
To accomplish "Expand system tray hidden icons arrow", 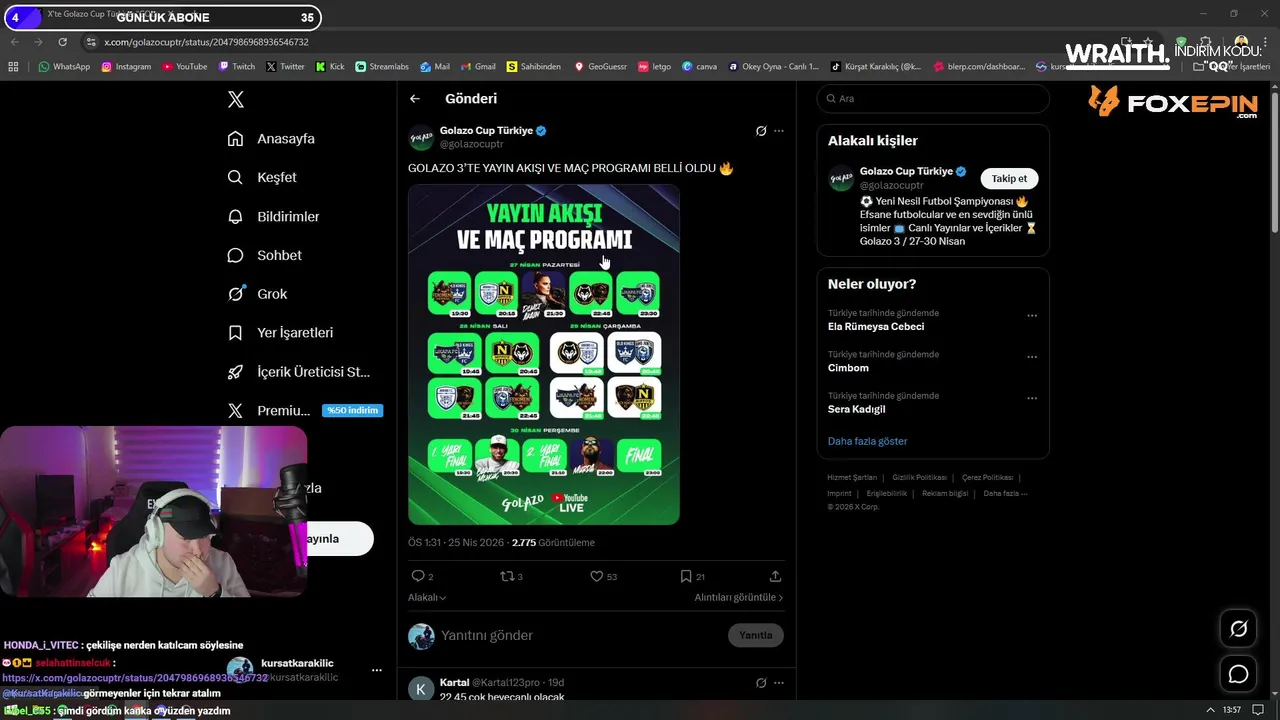I will [x=1210, y=710].
